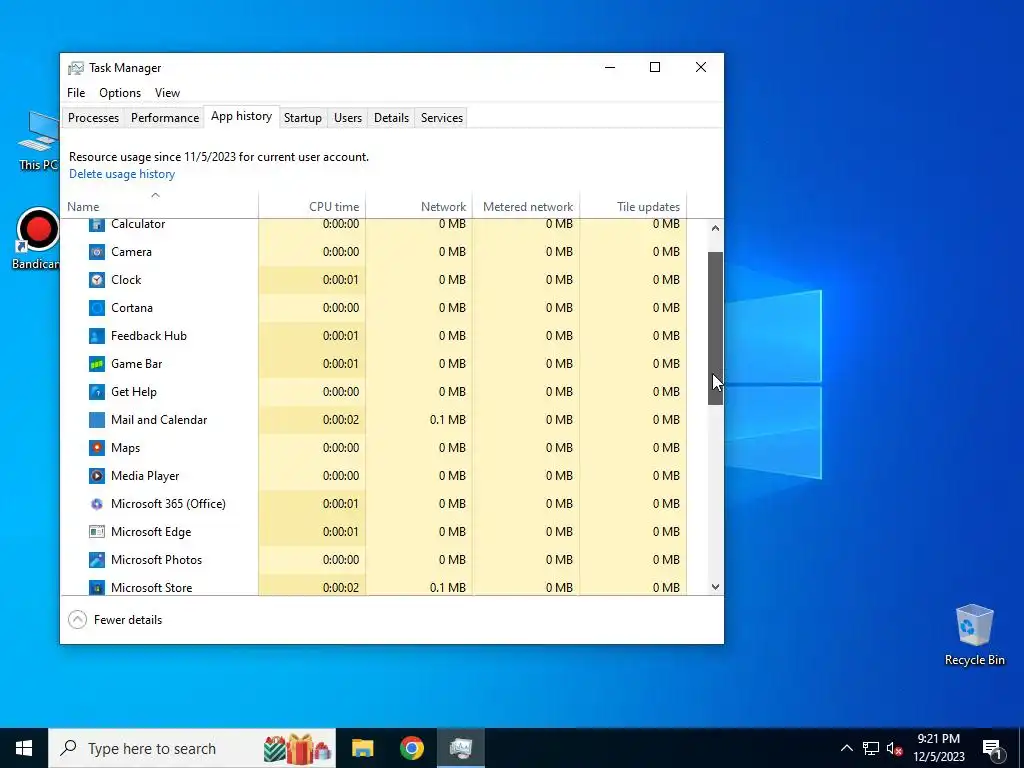This screenshot has width=1024, height=768.
Task: Select the Bandicam desktop shortcut
Action: (37, 239)
